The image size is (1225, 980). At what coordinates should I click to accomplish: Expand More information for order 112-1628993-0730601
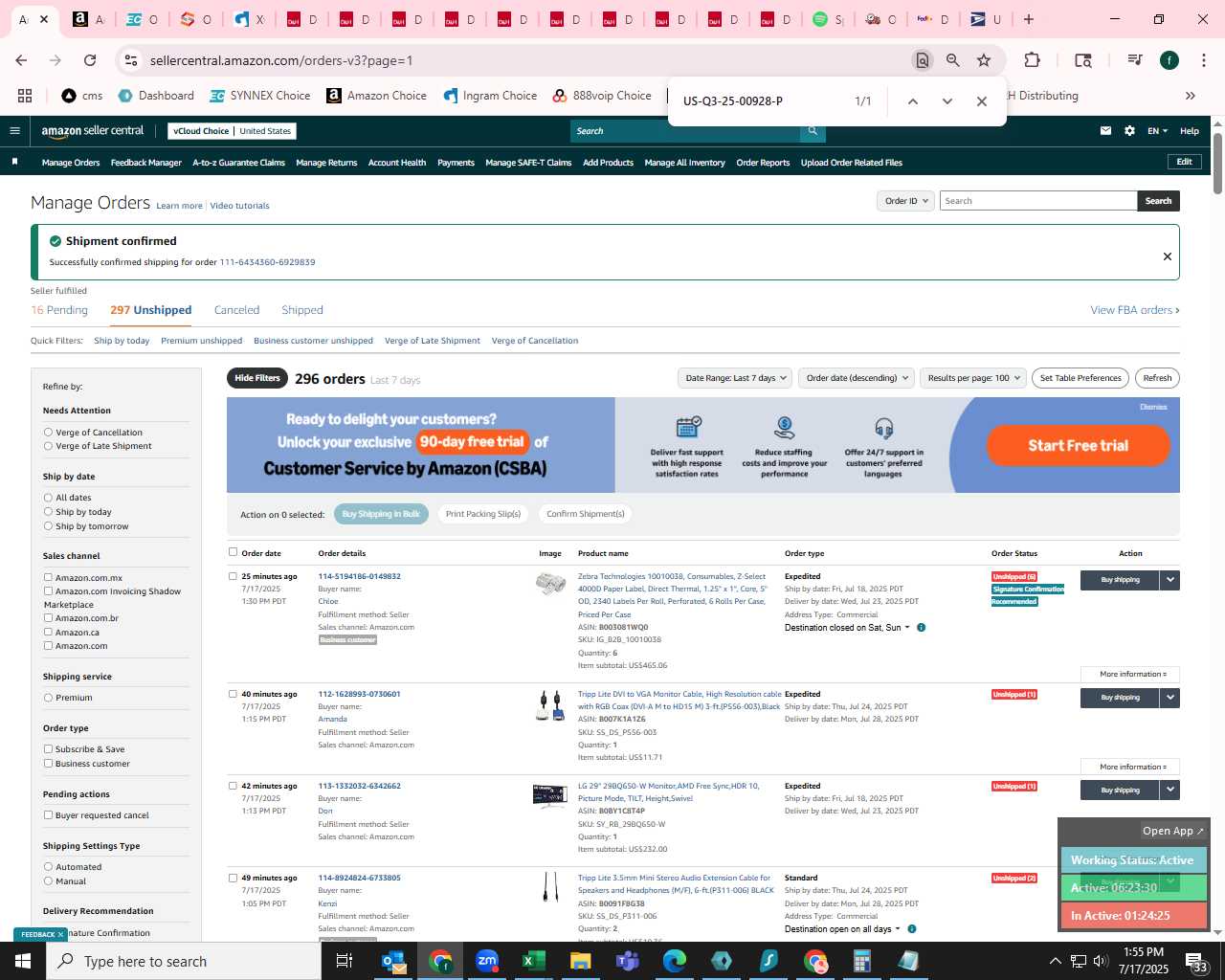[1130, 767]
